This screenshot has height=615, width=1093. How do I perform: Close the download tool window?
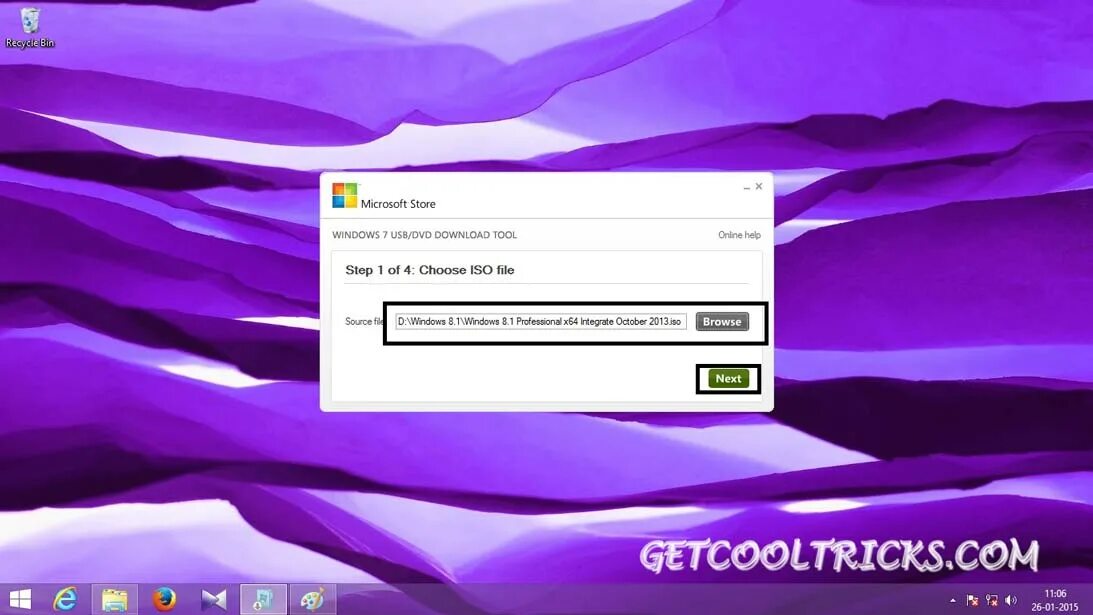click(x=759, y=186)
